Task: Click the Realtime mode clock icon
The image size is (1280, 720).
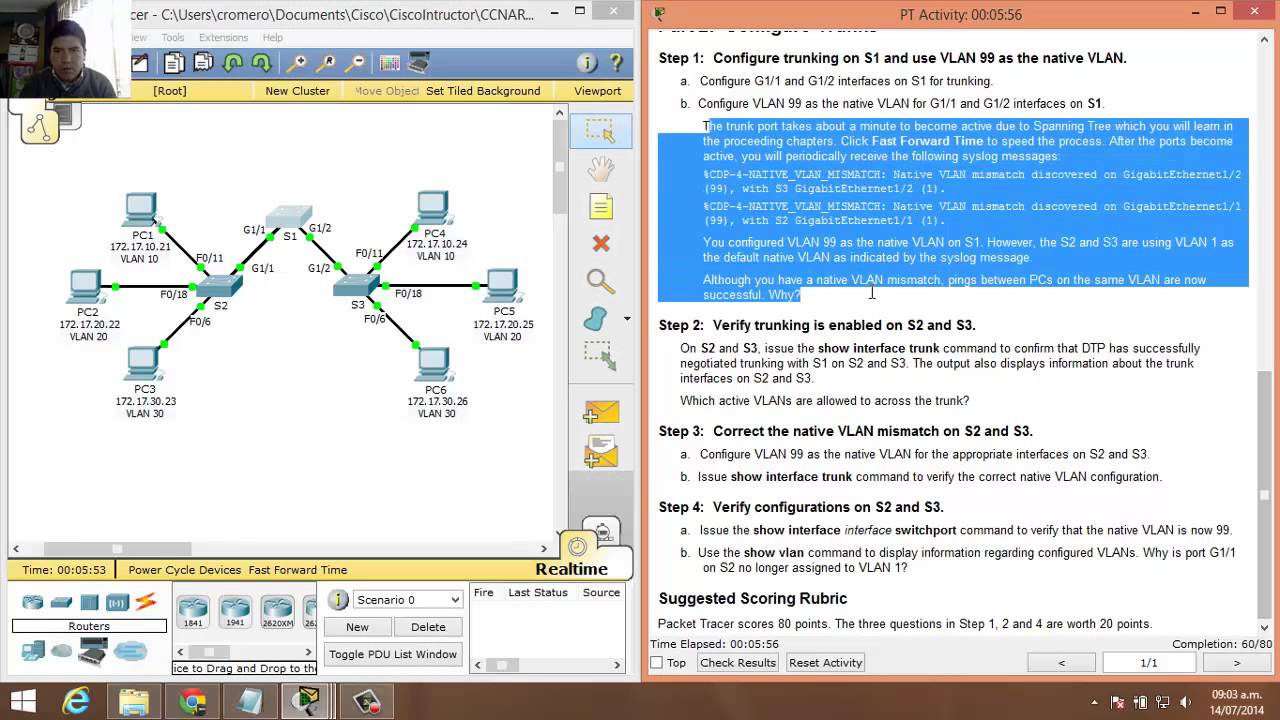Action: [x=577, y=546]
